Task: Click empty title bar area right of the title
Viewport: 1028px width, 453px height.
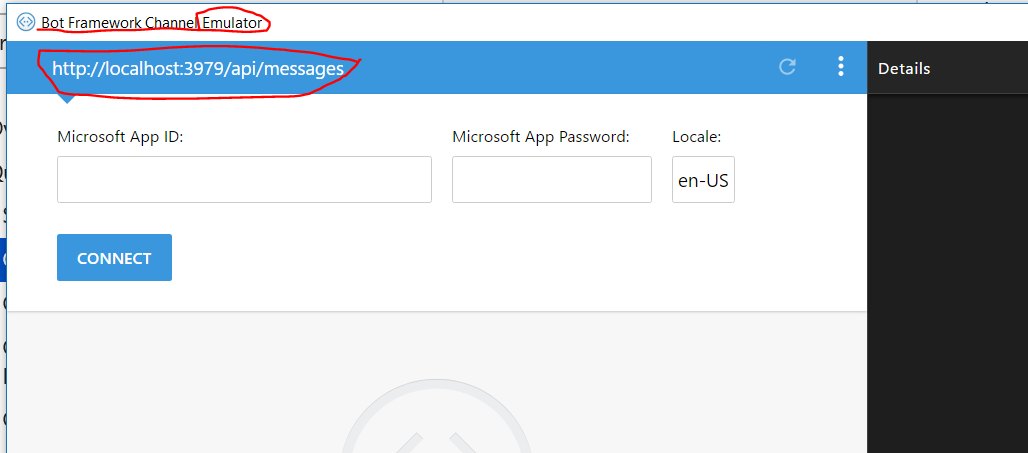Action: coord(600,20)
